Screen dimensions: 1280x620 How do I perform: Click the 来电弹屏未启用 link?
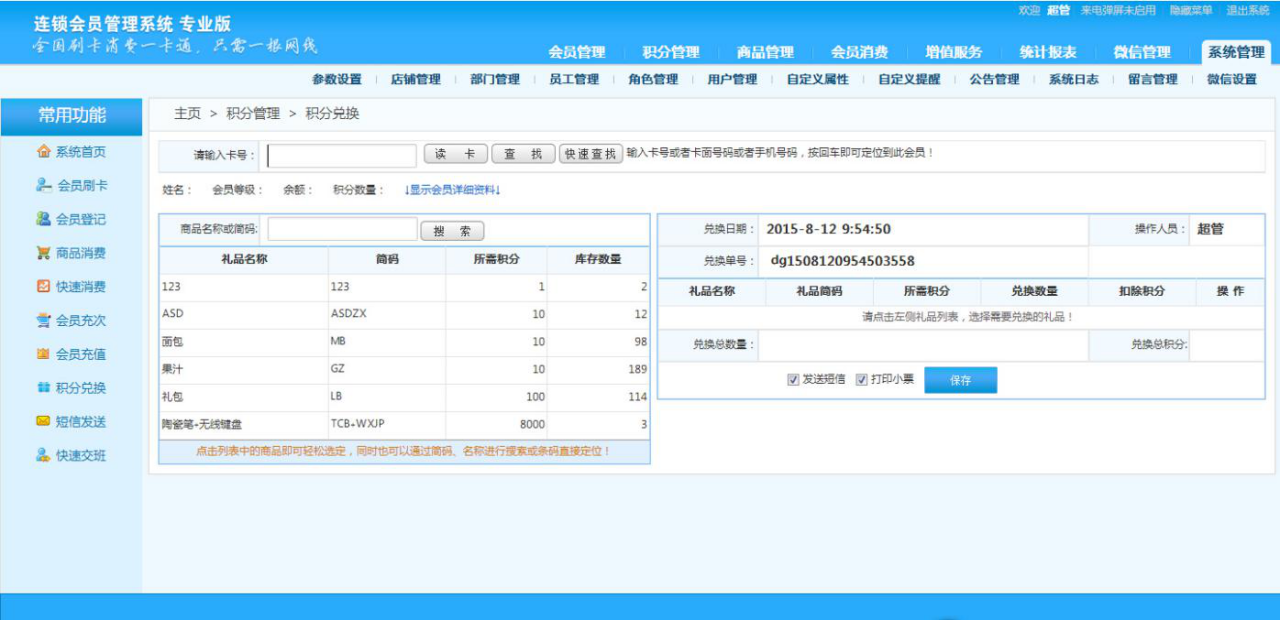pos(1118,10)
